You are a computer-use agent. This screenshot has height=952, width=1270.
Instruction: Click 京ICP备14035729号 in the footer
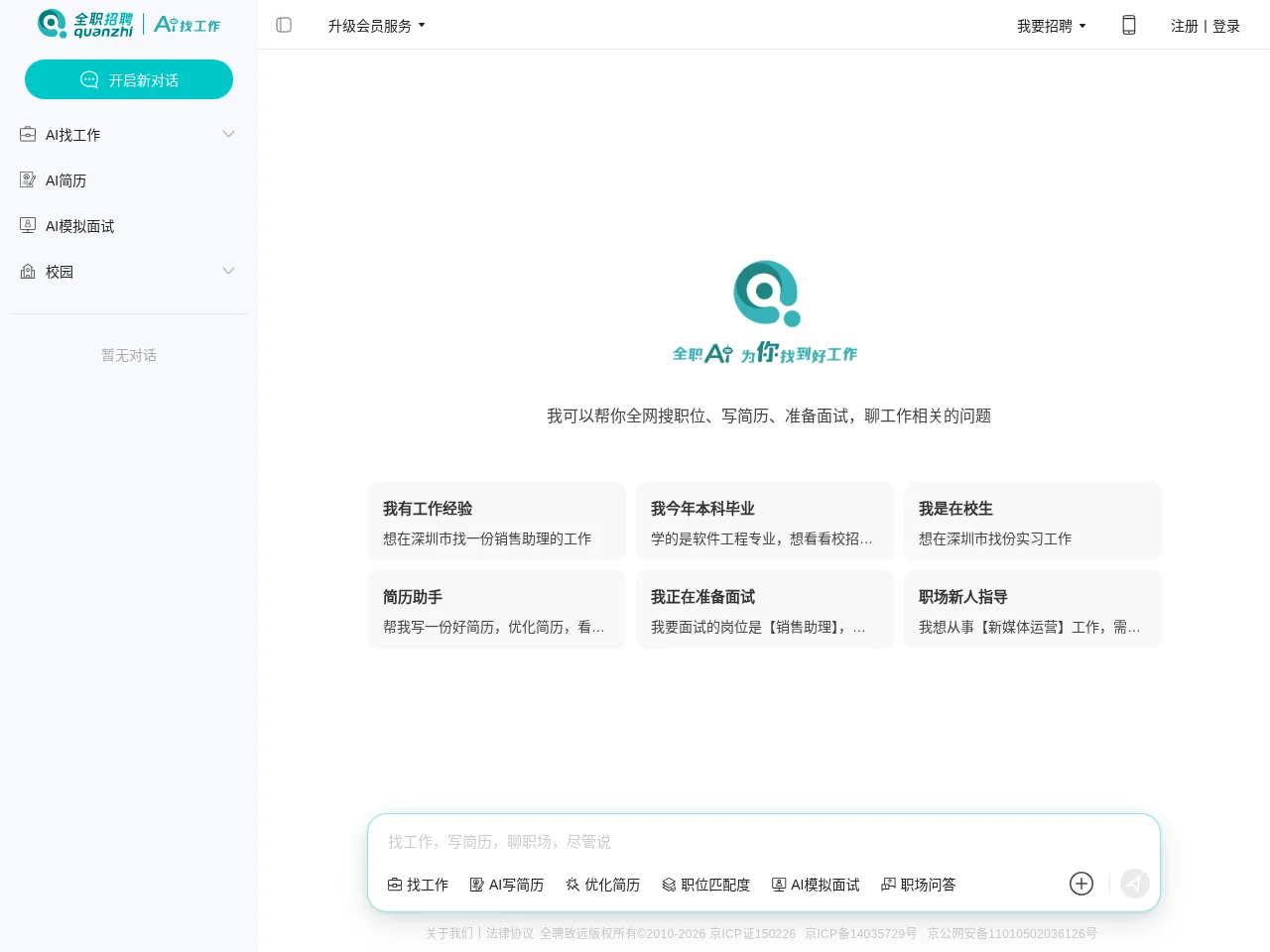pos(861,933)
